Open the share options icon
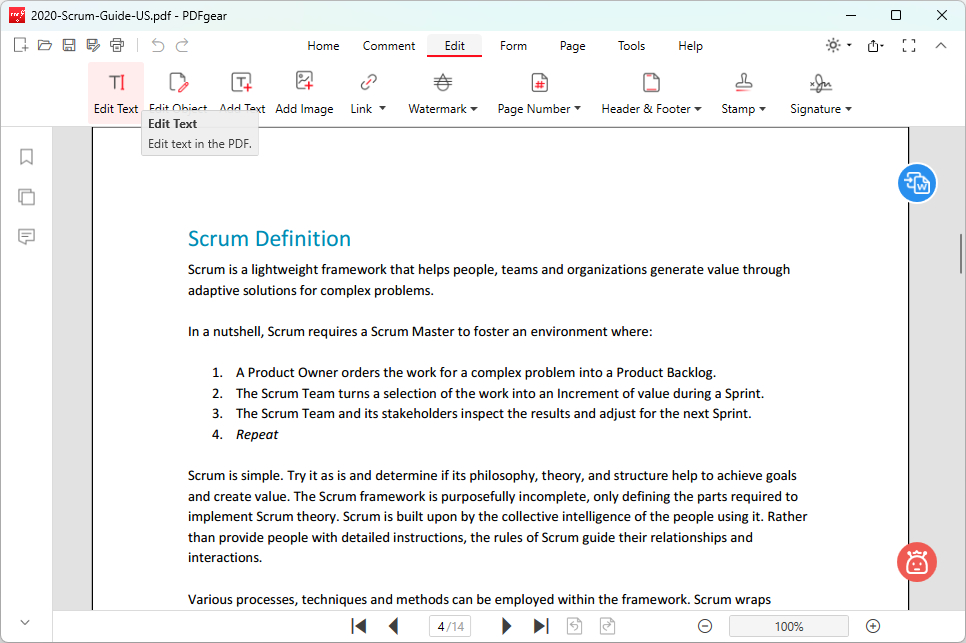966x643 pixels. tap(875, 46)
